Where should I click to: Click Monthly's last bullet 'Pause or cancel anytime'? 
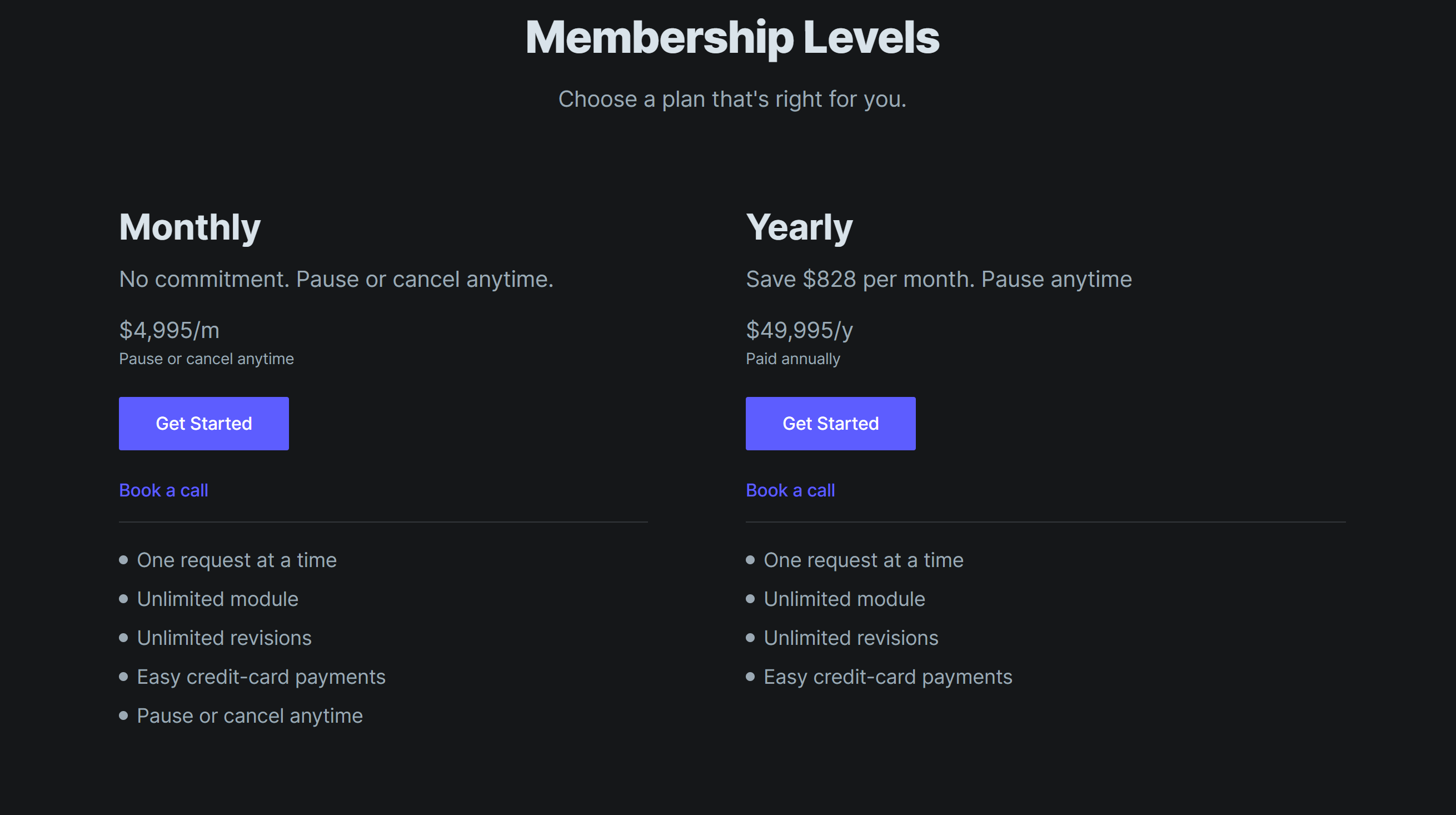250,716
